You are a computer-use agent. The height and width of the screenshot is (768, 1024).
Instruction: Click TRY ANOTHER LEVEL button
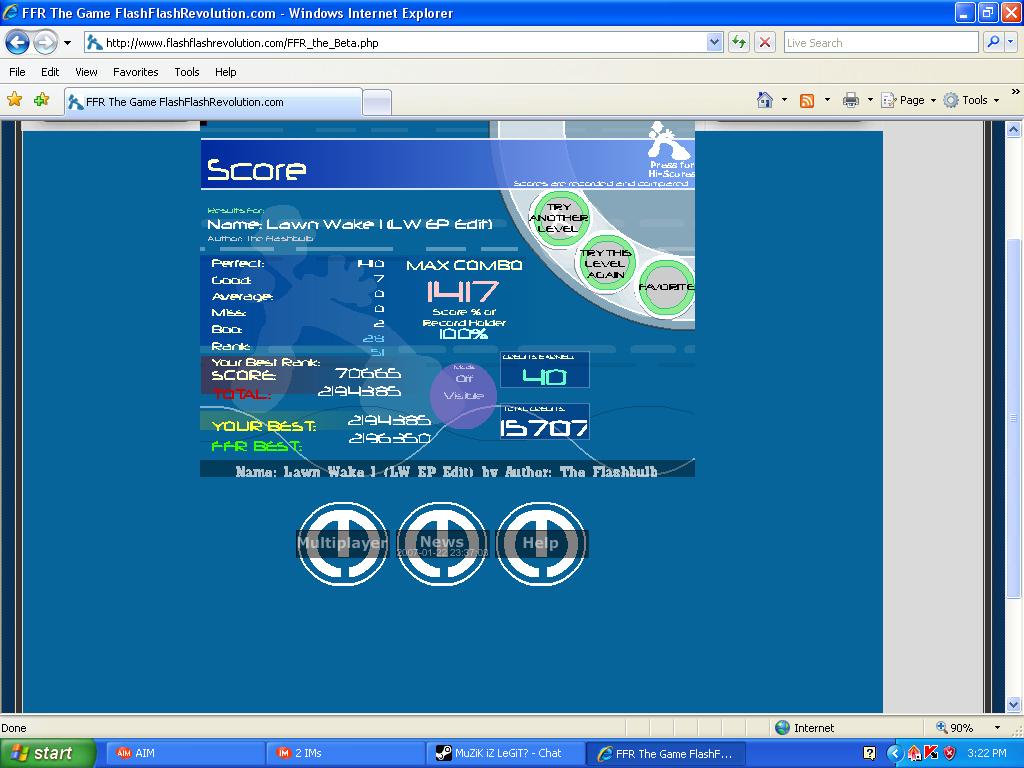[558, 217]
